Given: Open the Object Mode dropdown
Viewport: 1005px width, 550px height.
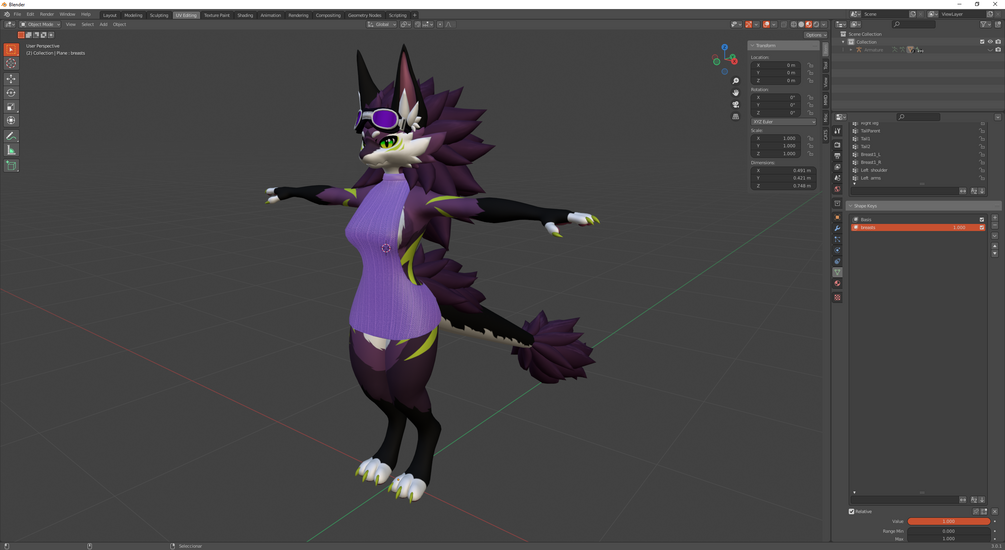Looking at the screenshot, I should pos(40,24).
